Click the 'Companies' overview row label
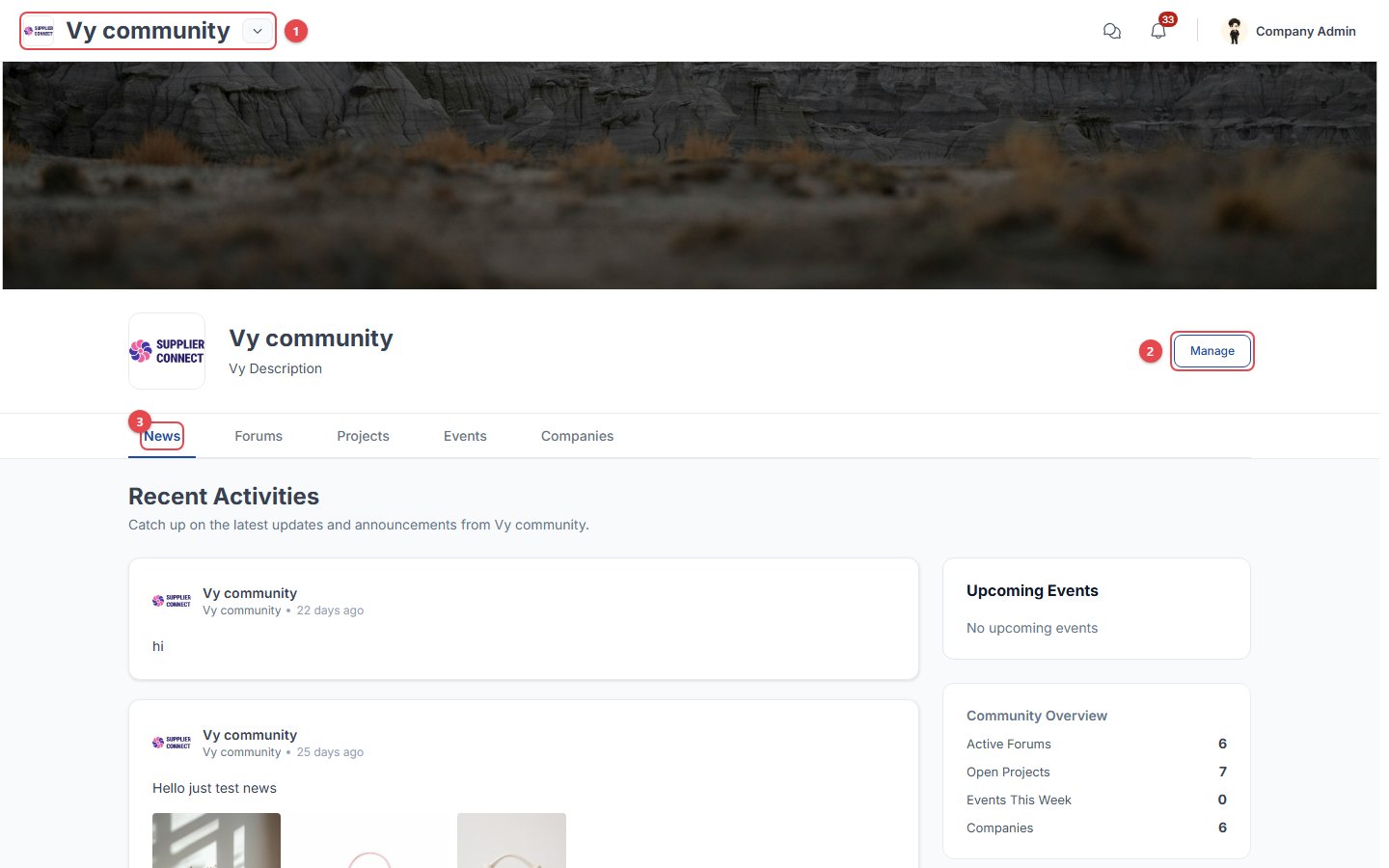 [x=999, y=827]
